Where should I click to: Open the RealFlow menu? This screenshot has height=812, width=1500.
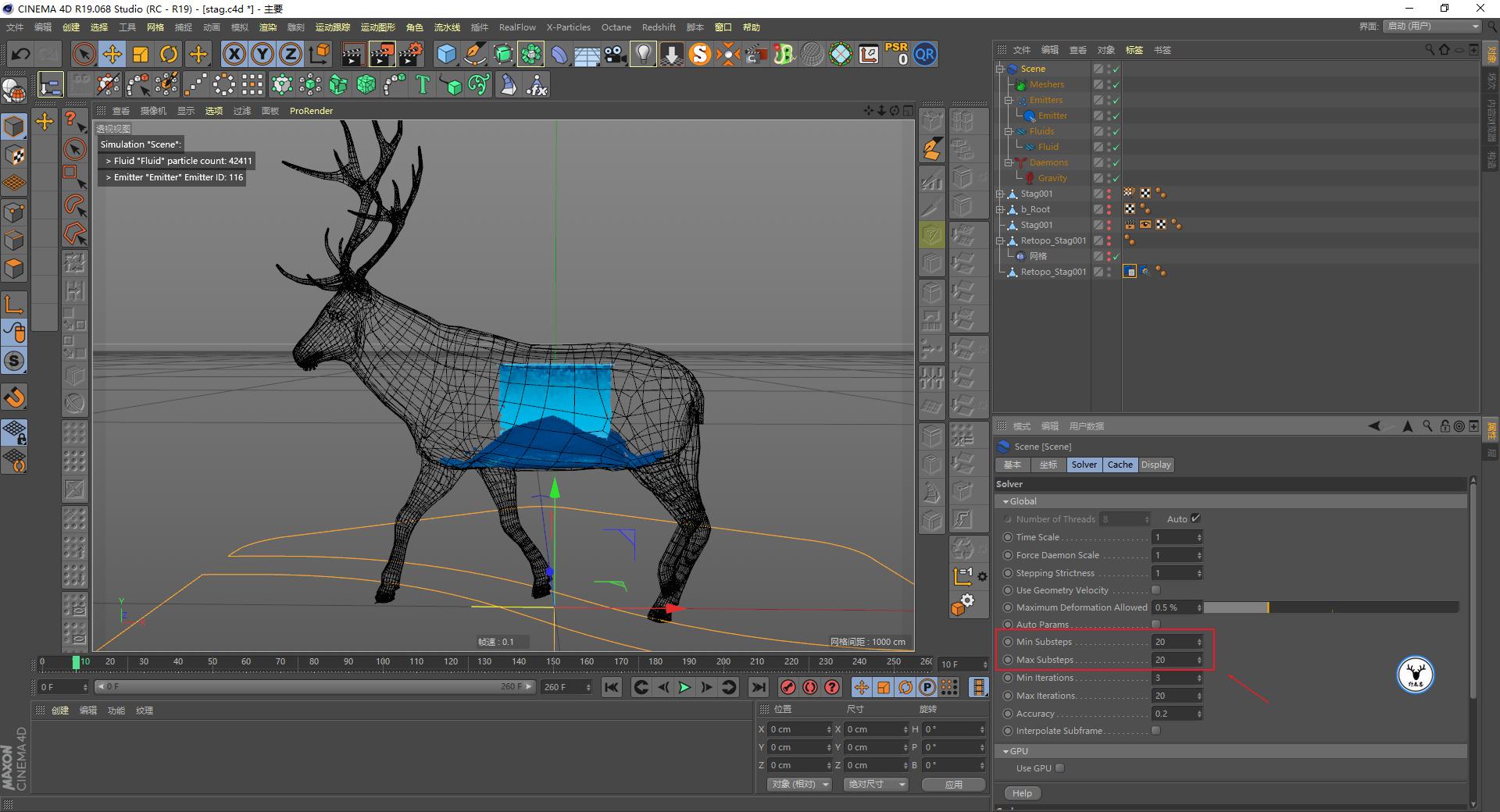point(517,27)
